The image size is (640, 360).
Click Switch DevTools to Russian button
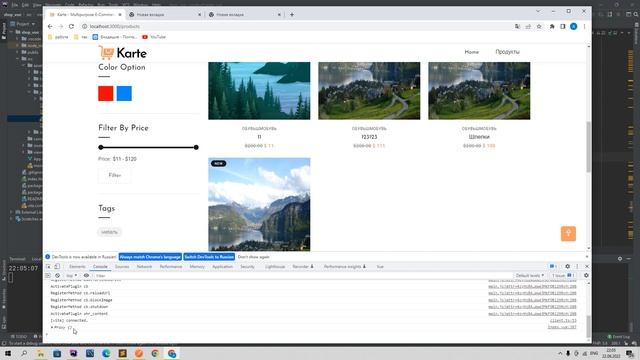[x=209, y=257]
